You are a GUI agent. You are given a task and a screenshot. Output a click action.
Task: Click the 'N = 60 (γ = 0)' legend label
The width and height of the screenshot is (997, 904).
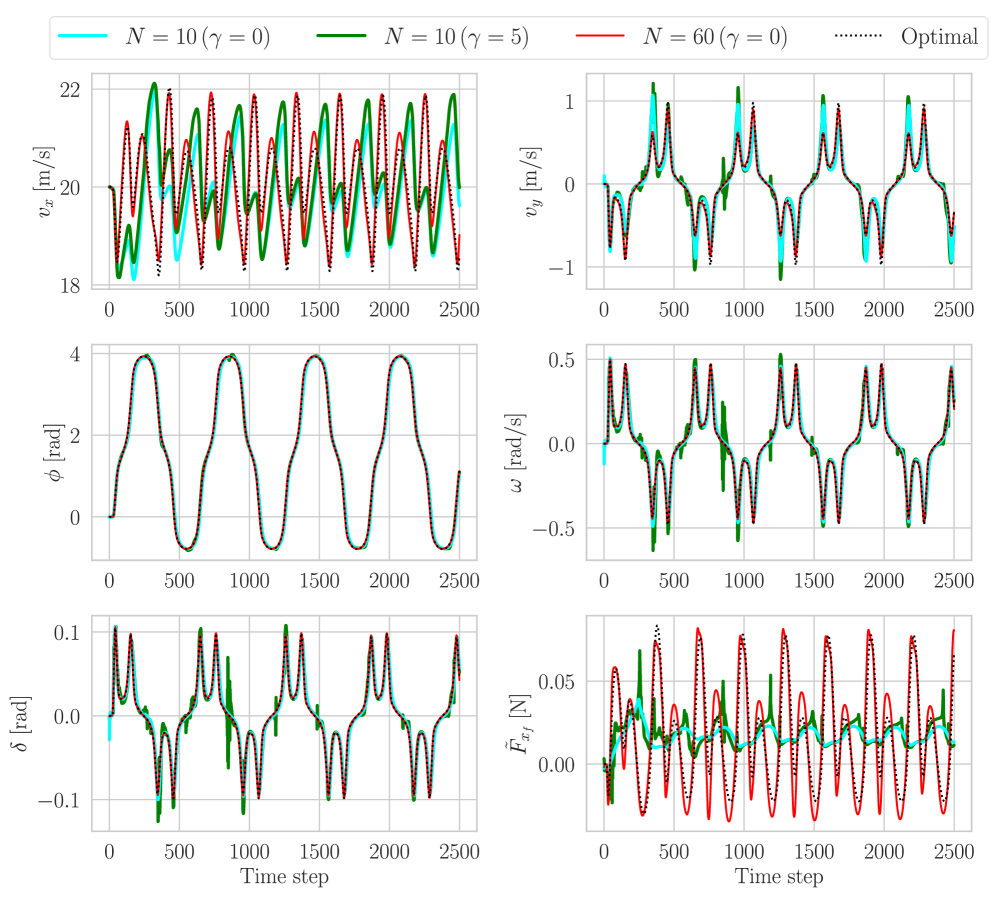(715, 37)
